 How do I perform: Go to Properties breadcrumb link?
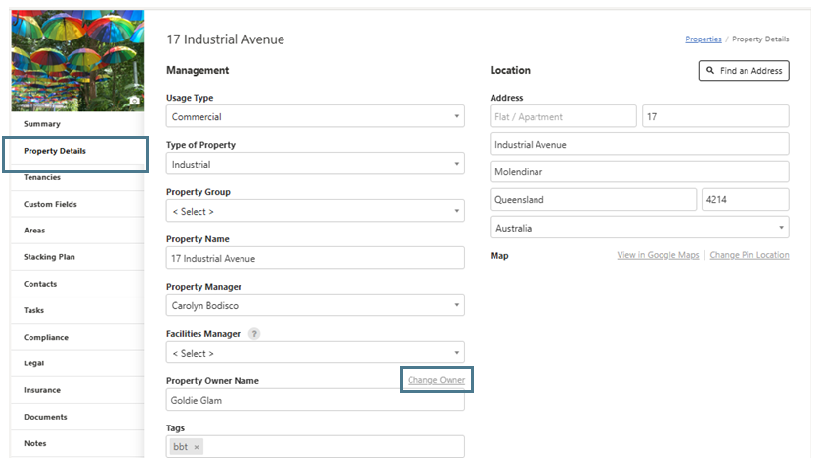[703, 39]
